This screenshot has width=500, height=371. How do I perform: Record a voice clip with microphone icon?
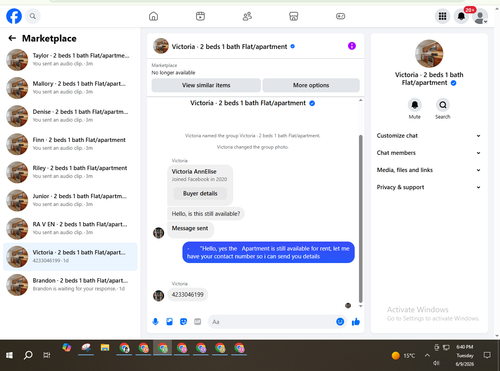pyautogui.click(x=155, y=322)
